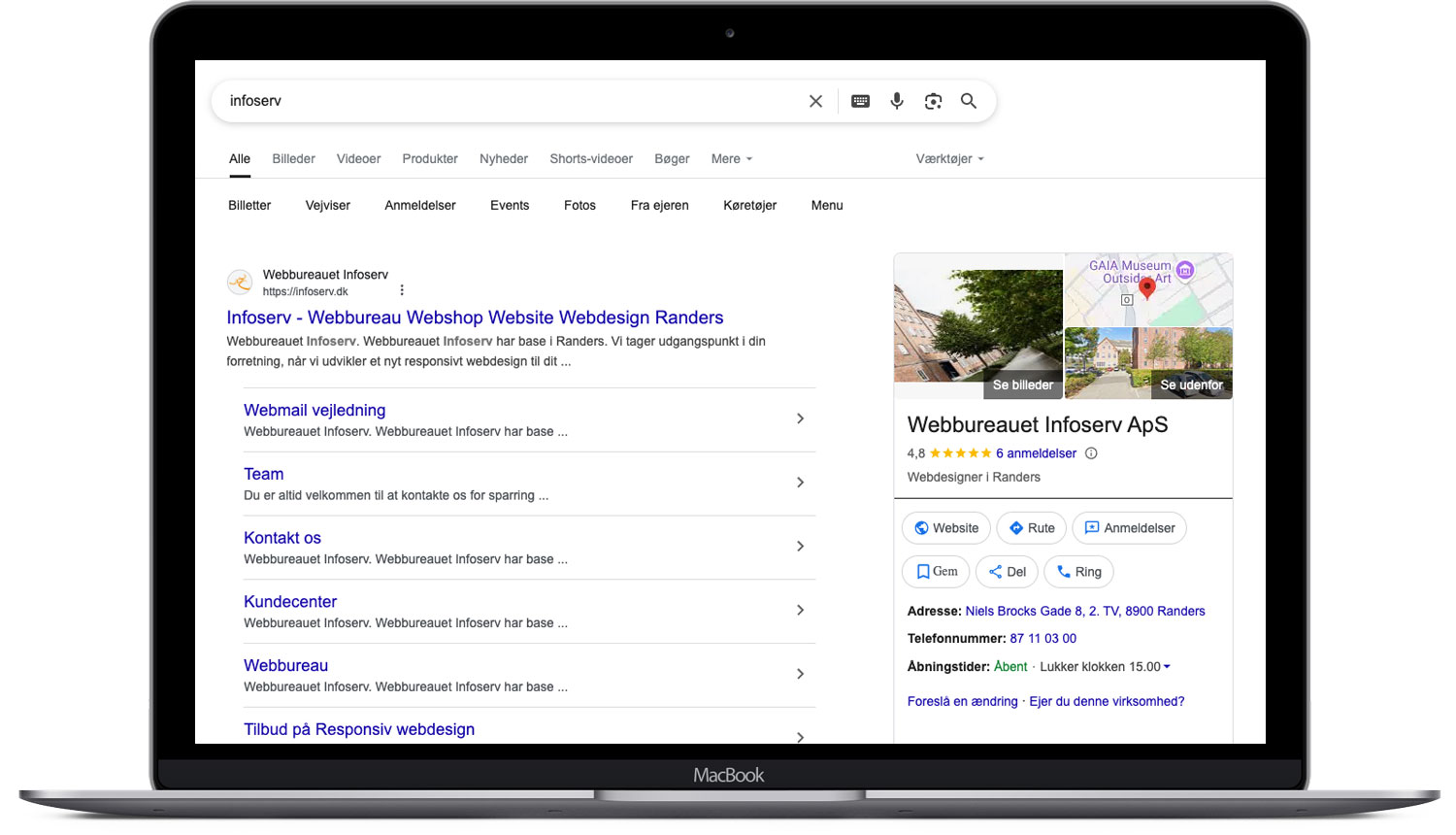Click the magnifying glass search icon
Screen dimensions: 1456x835
(969, 101)
